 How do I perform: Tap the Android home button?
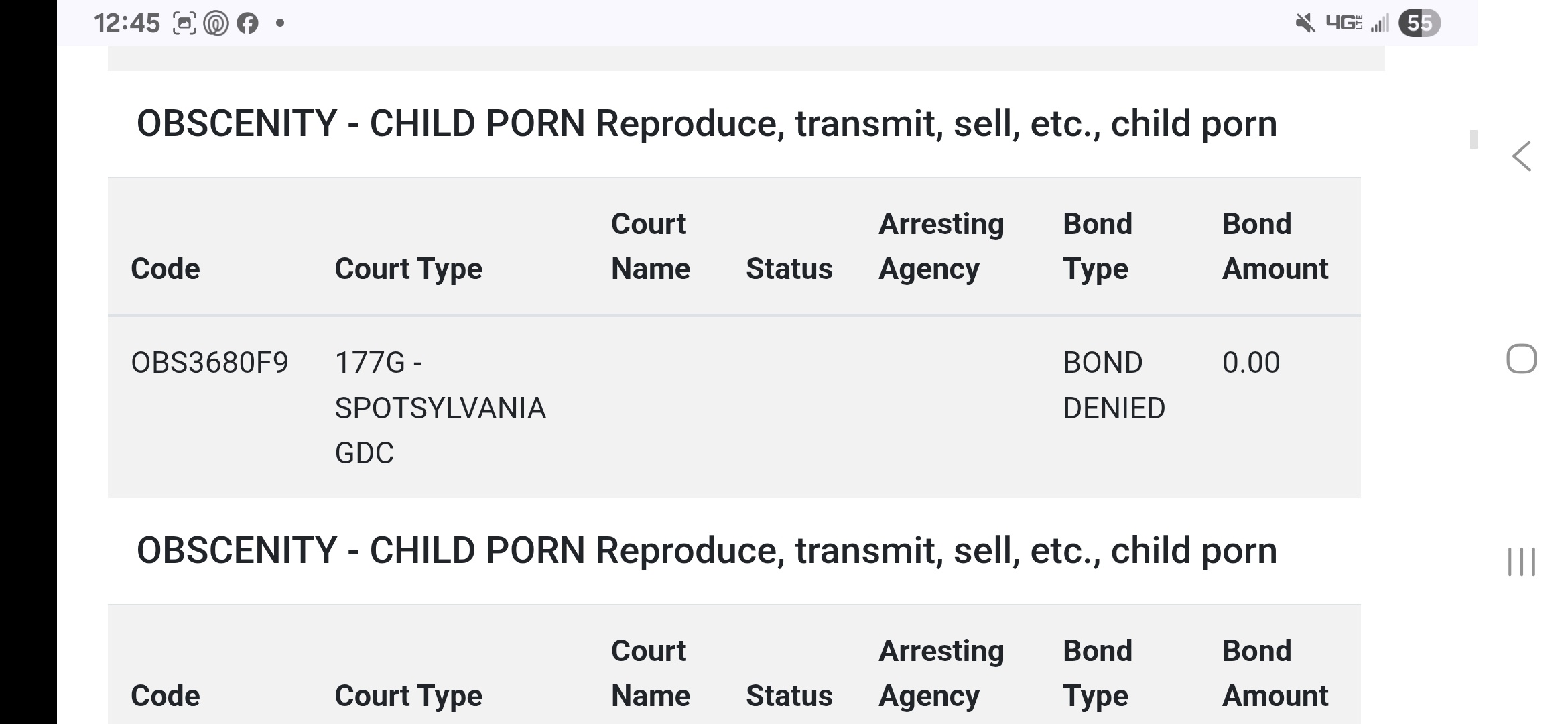coord(1521,359)
